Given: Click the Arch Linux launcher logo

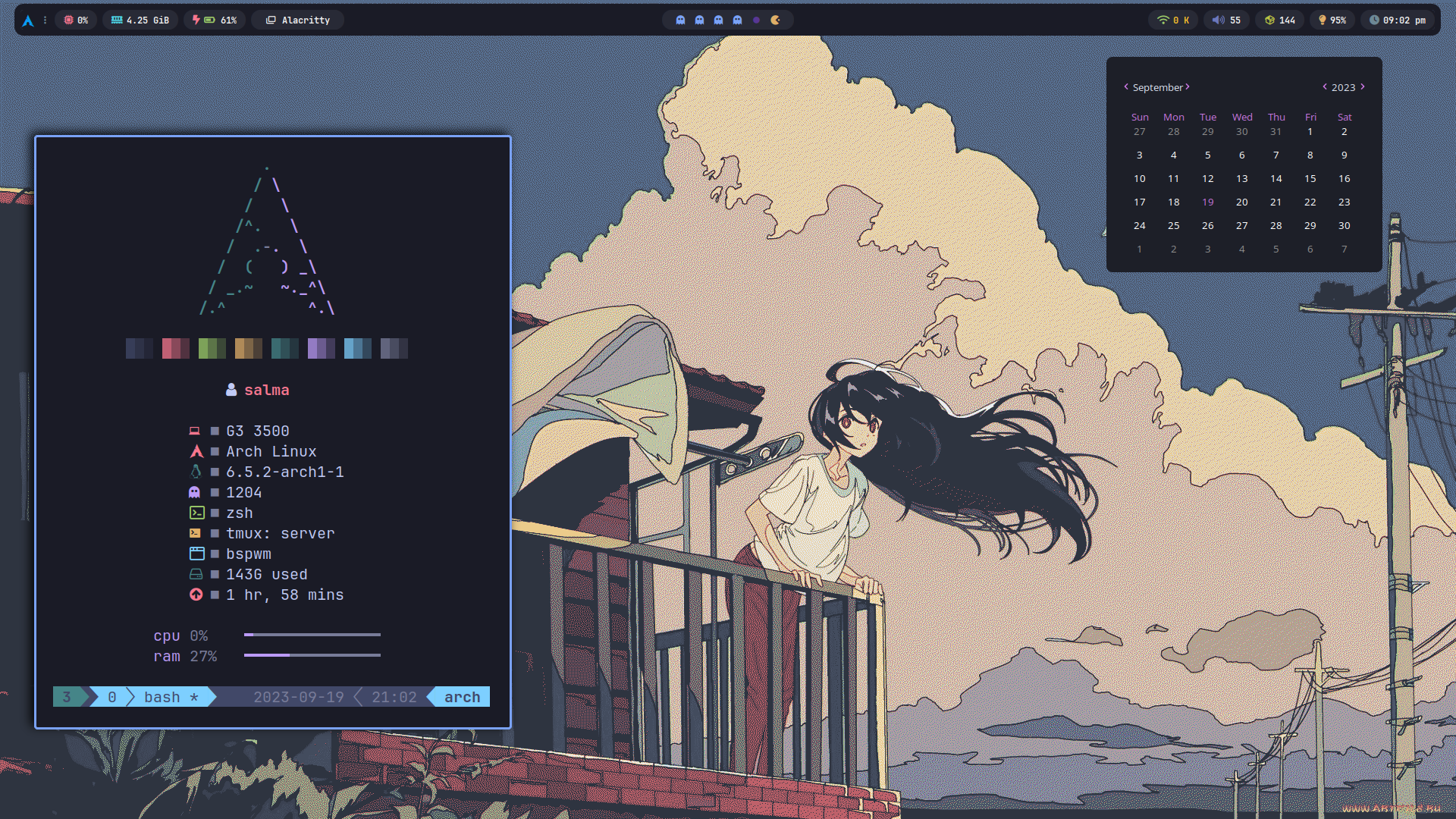Looking at the screenshot, I should point(28,20).
